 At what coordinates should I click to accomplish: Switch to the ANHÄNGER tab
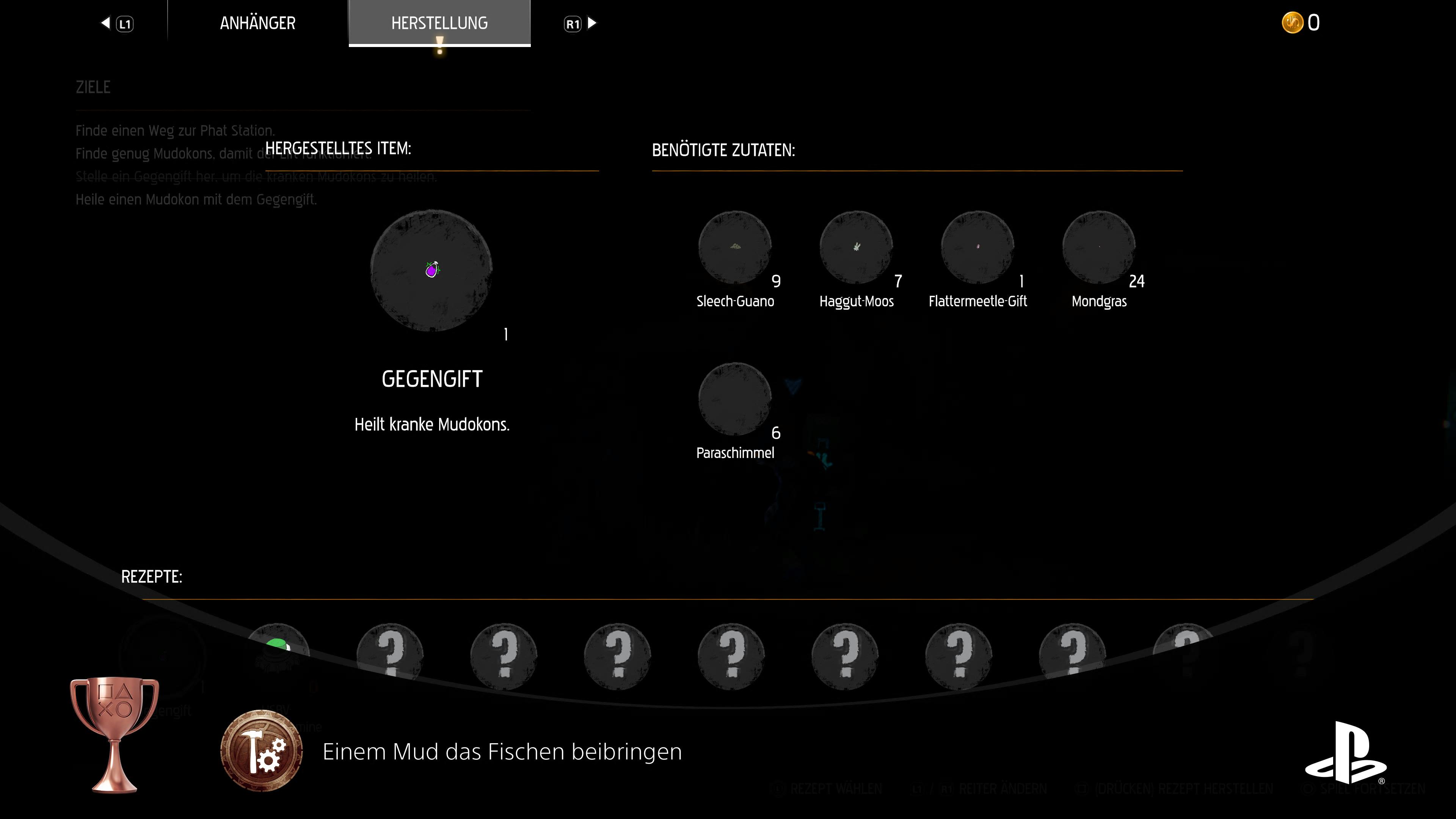pyautogui.click(x=258, y=23)
